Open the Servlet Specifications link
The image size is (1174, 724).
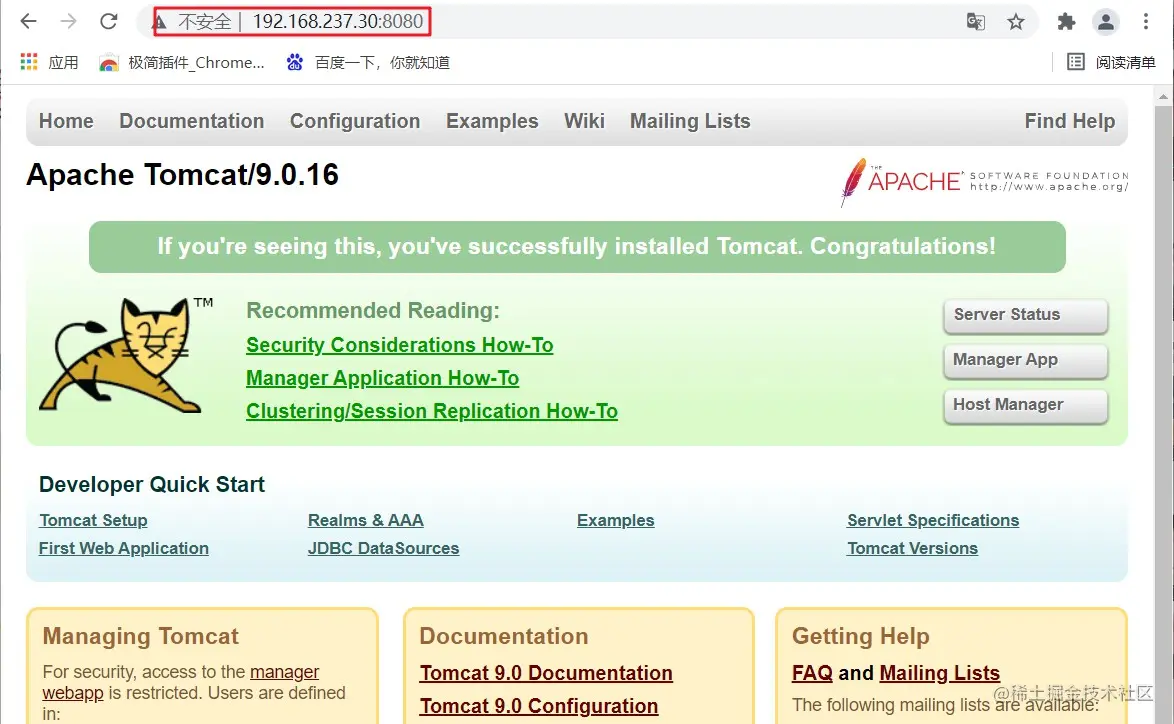pos(933,520)
